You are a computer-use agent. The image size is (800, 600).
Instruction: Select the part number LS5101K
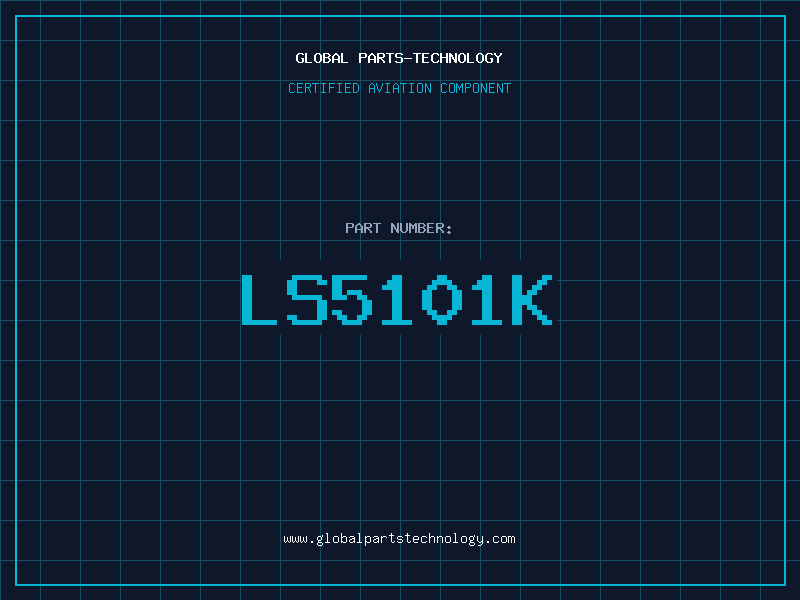pos(397,299)
